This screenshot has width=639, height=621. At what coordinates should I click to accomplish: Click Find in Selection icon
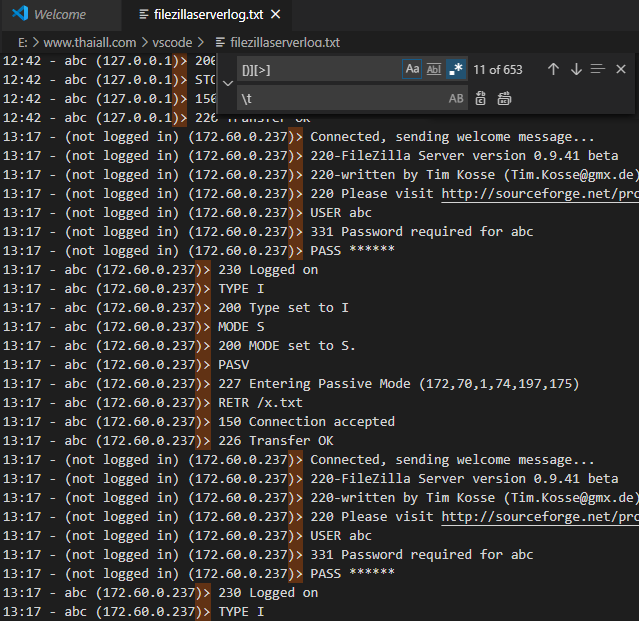click(598, 69)
